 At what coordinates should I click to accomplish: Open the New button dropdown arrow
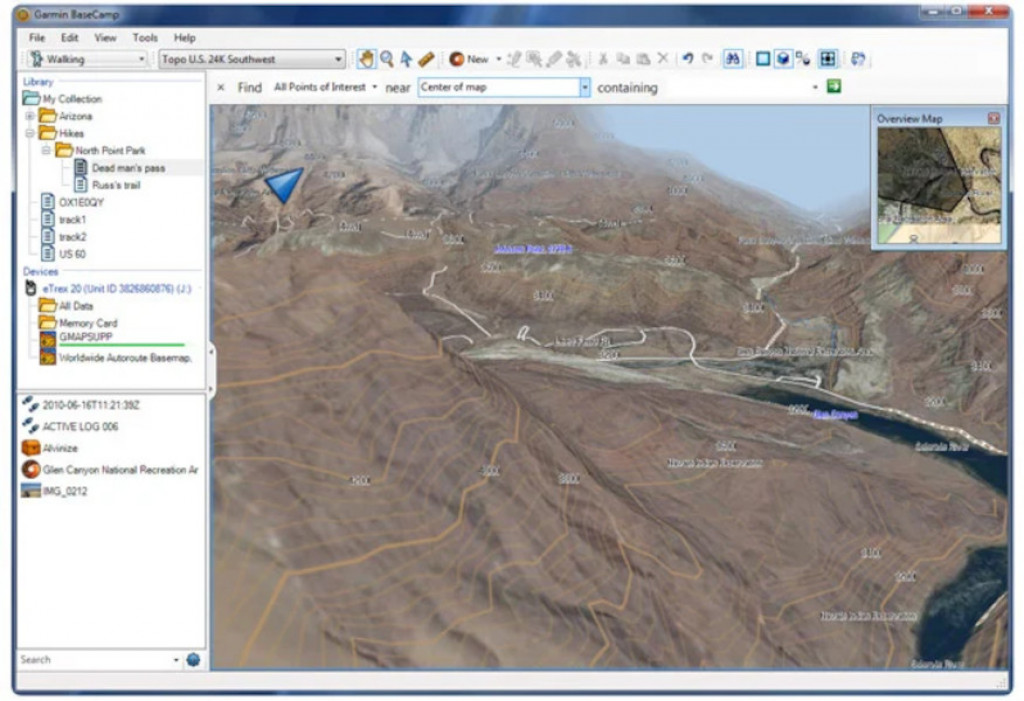(499, 59)
